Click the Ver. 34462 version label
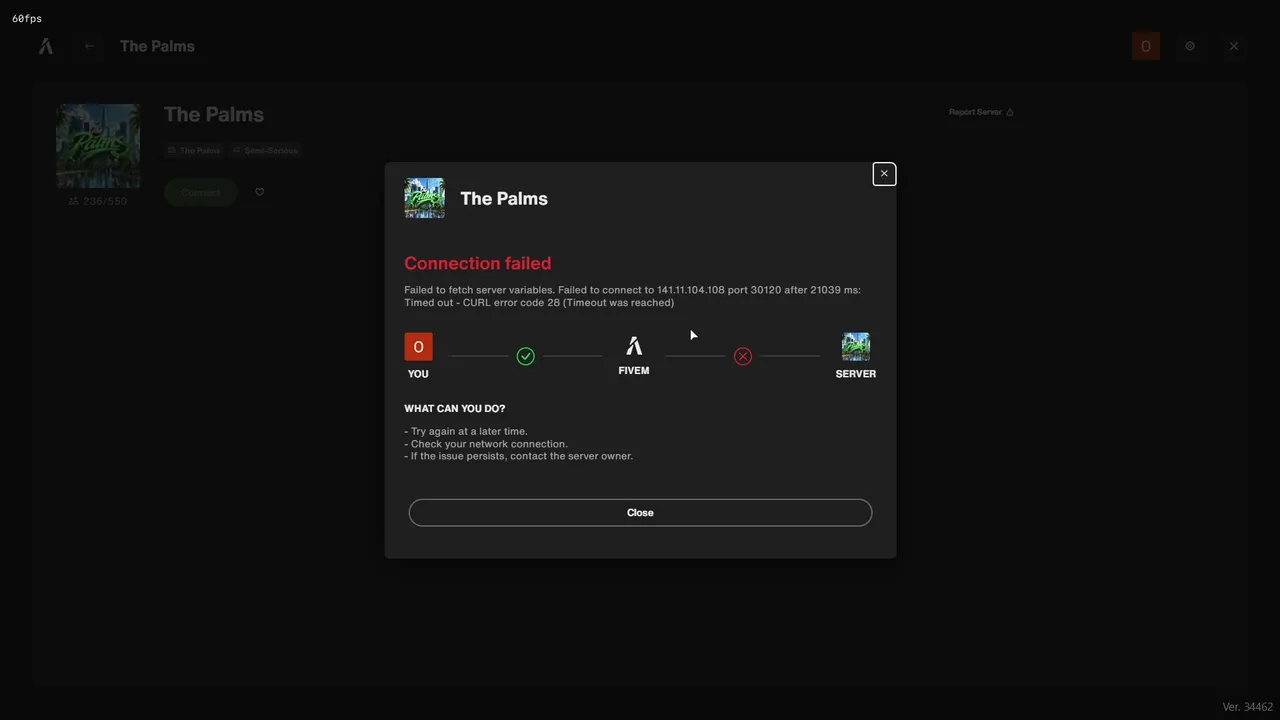1280x720 pixels. 1248,707
